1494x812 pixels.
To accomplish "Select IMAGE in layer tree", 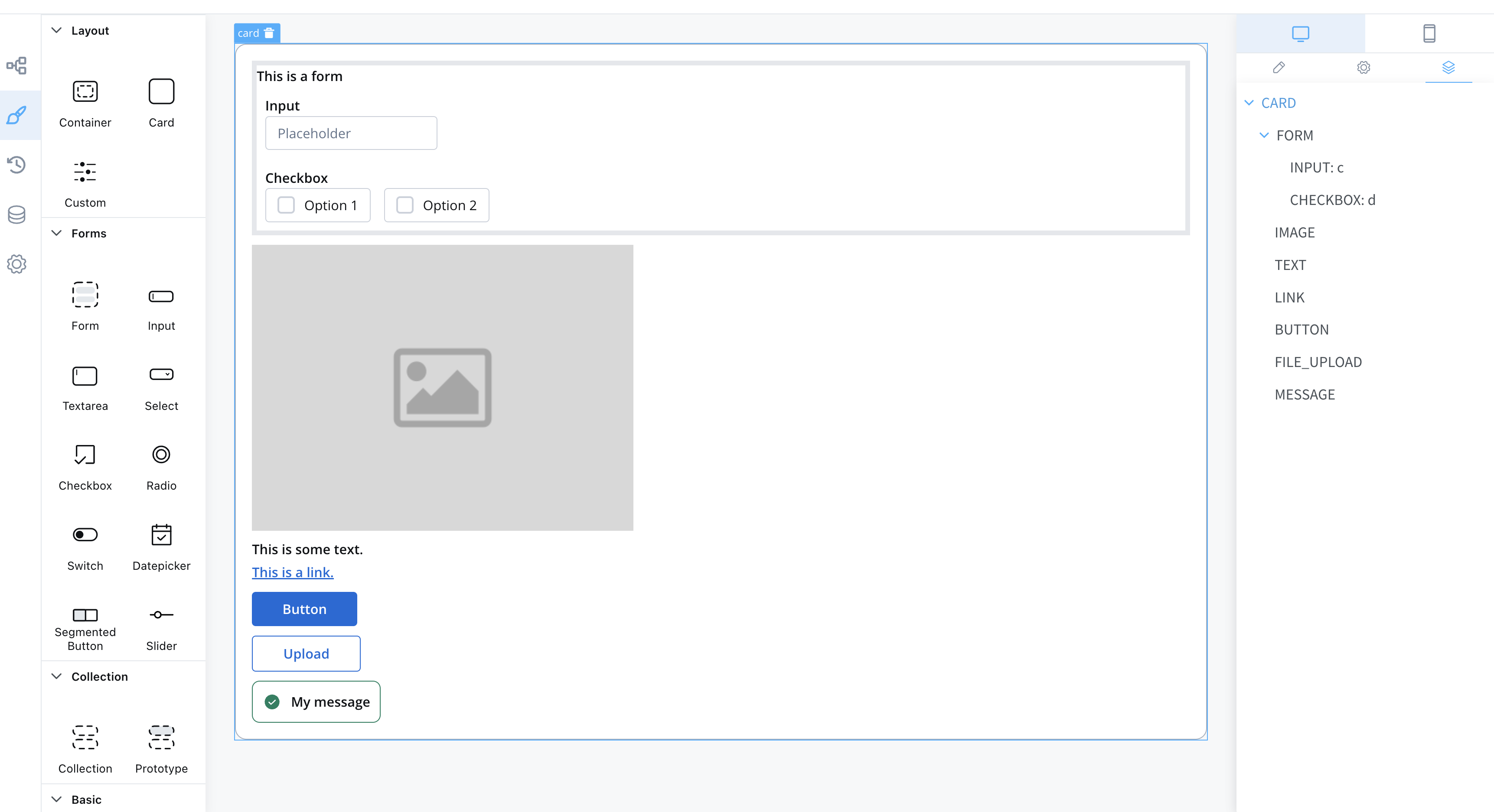I will click(1295, 232).
